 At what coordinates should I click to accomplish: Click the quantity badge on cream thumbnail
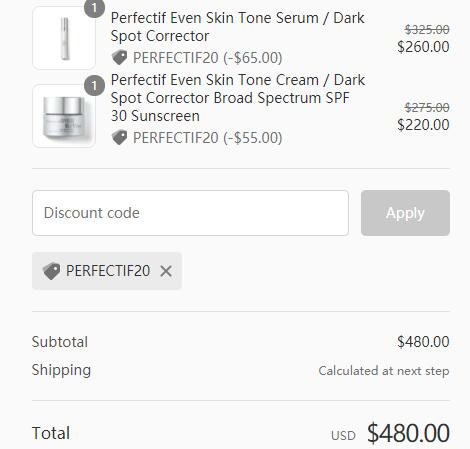click(94, 86)
